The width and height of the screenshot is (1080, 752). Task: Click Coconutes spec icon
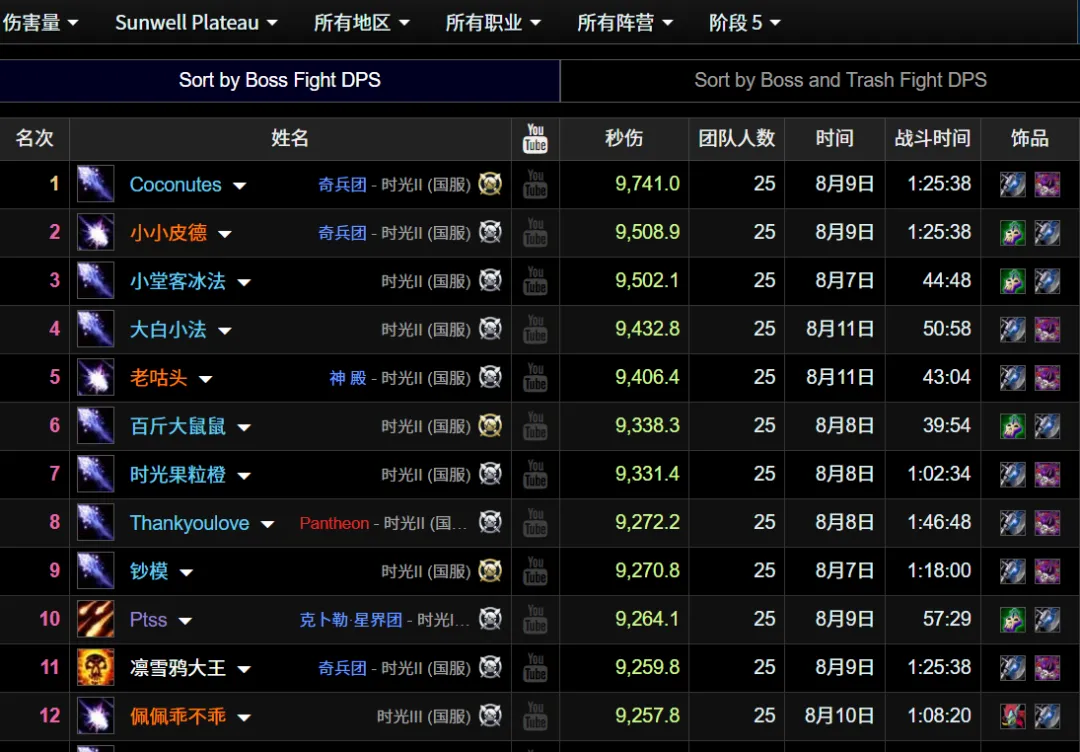click(95, 183)
